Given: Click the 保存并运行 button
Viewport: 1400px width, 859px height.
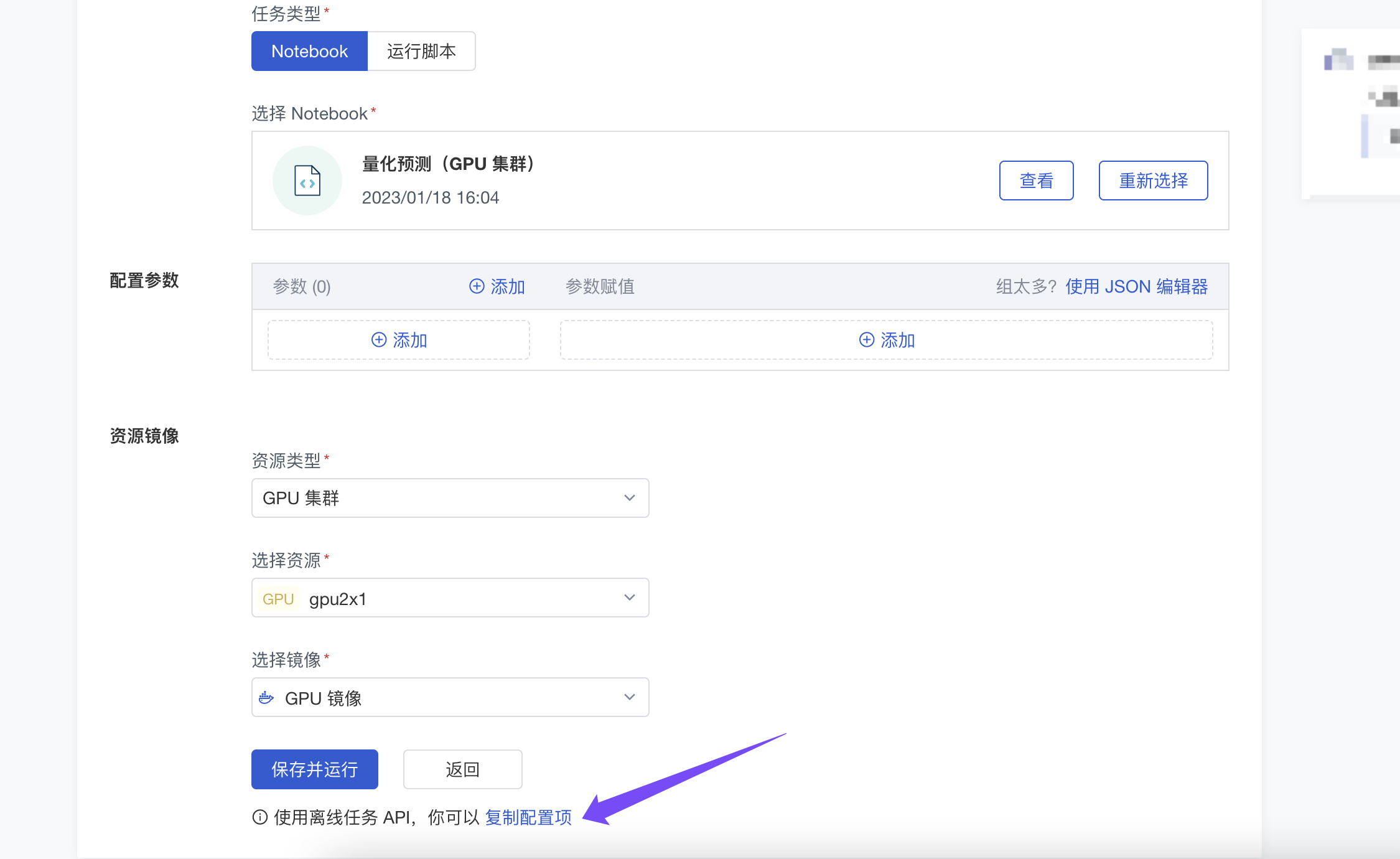Looking at the screenshot, I should tap(314, 769).
